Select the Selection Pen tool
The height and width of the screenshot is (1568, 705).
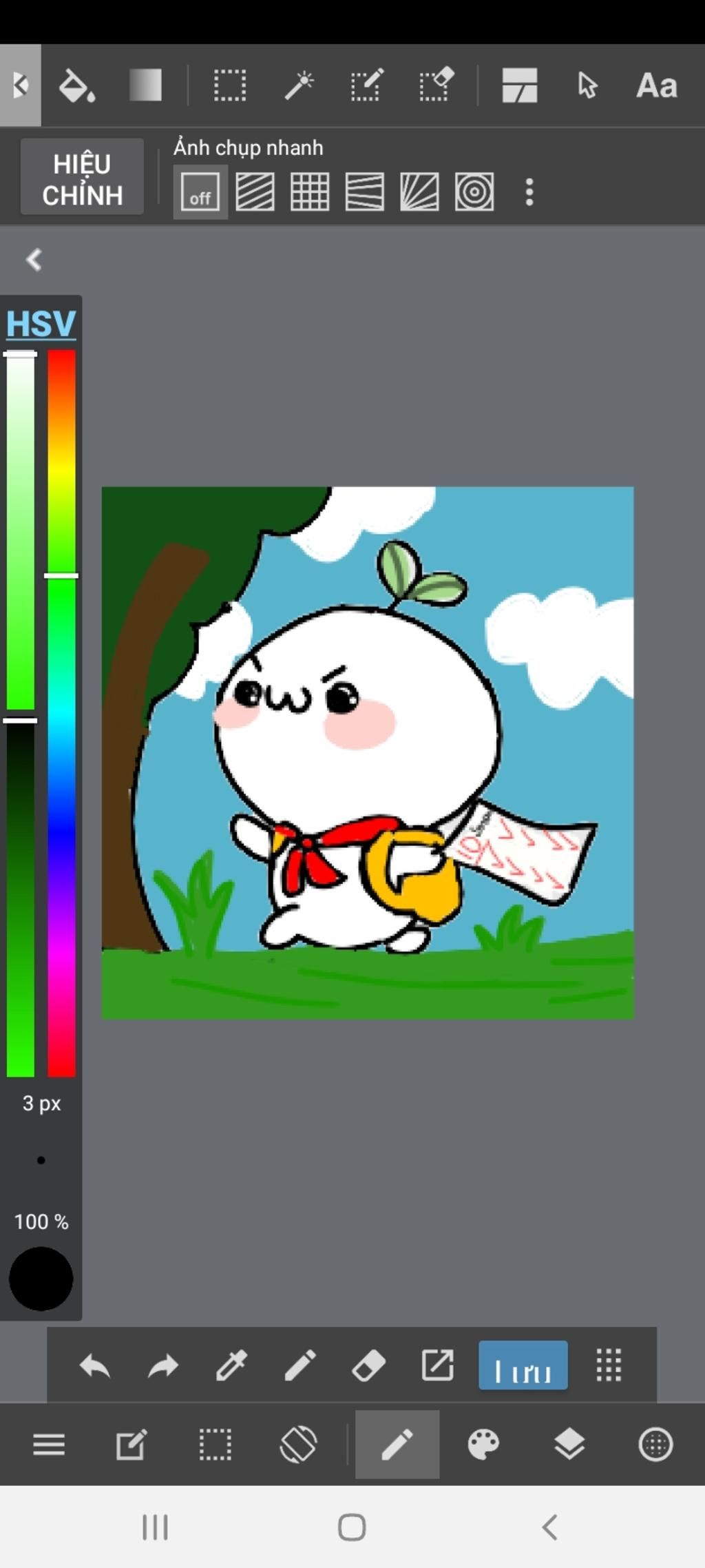pos(367,85)
